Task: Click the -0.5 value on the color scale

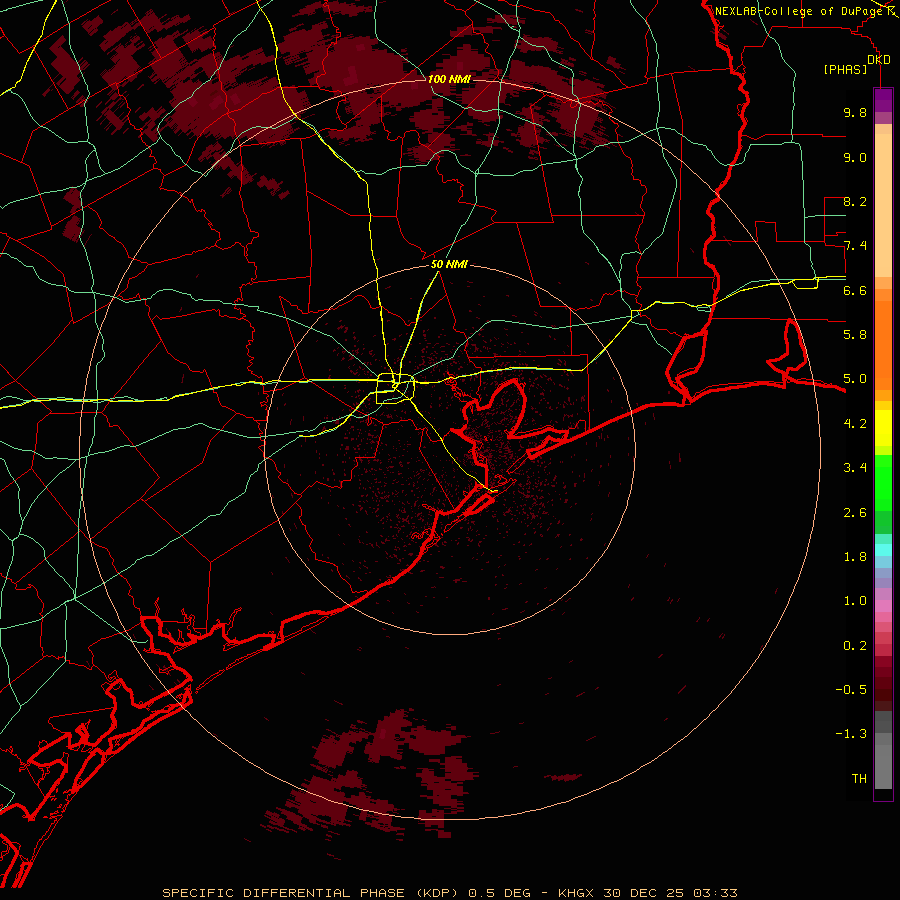Action: [851, 690]
